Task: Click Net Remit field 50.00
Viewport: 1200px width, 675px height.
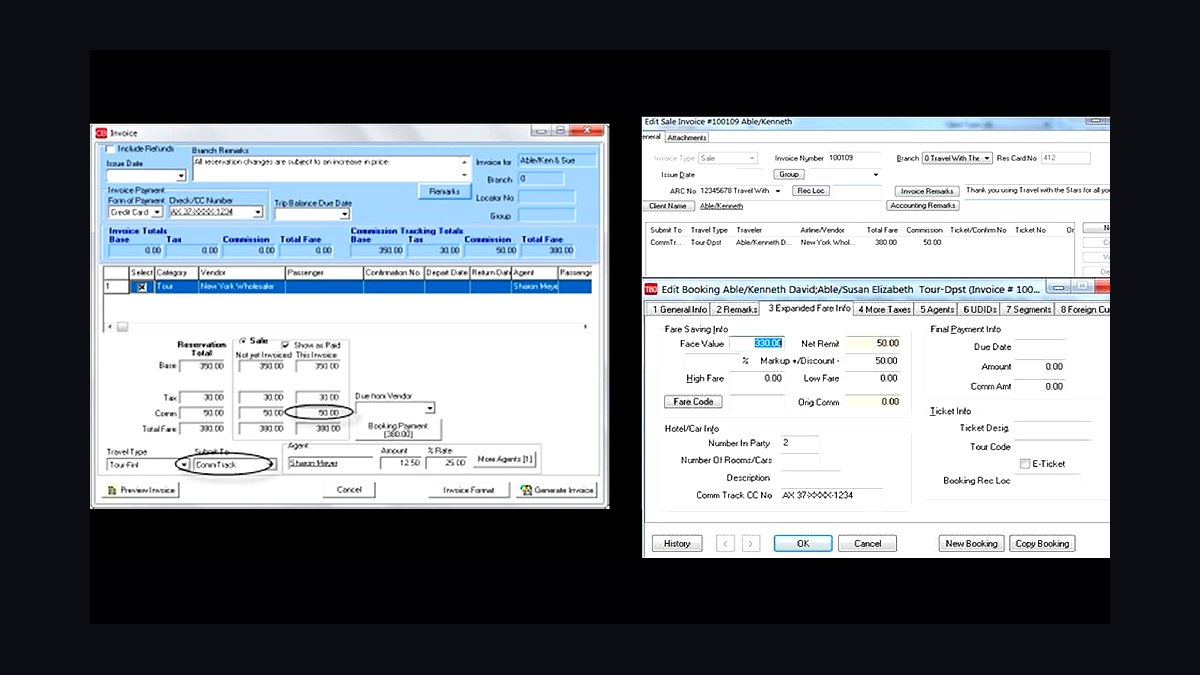Action: click(872, 343)
